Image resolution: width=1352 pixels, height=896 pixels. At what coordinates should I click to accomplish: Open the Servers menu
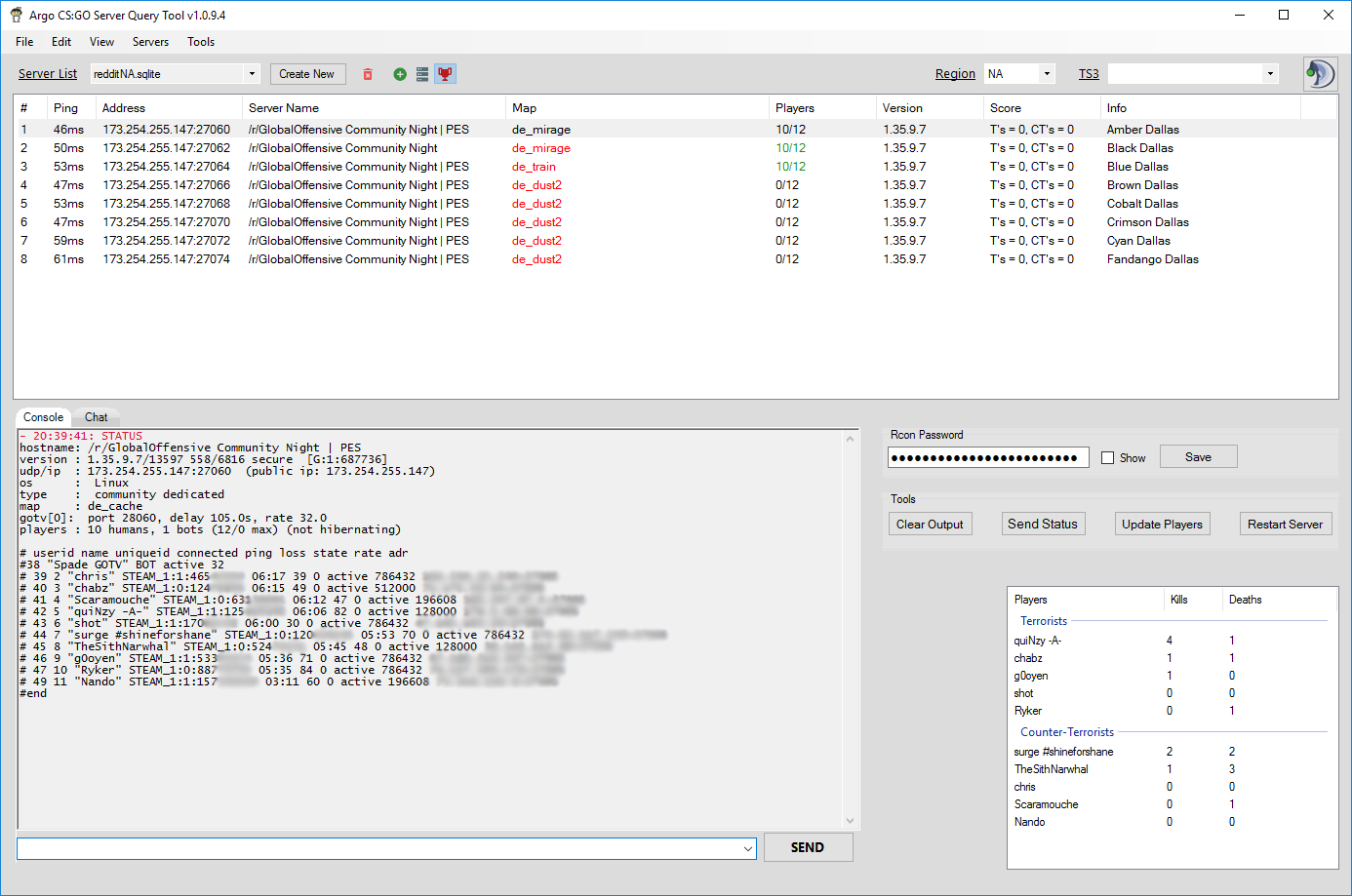point(150,42)
